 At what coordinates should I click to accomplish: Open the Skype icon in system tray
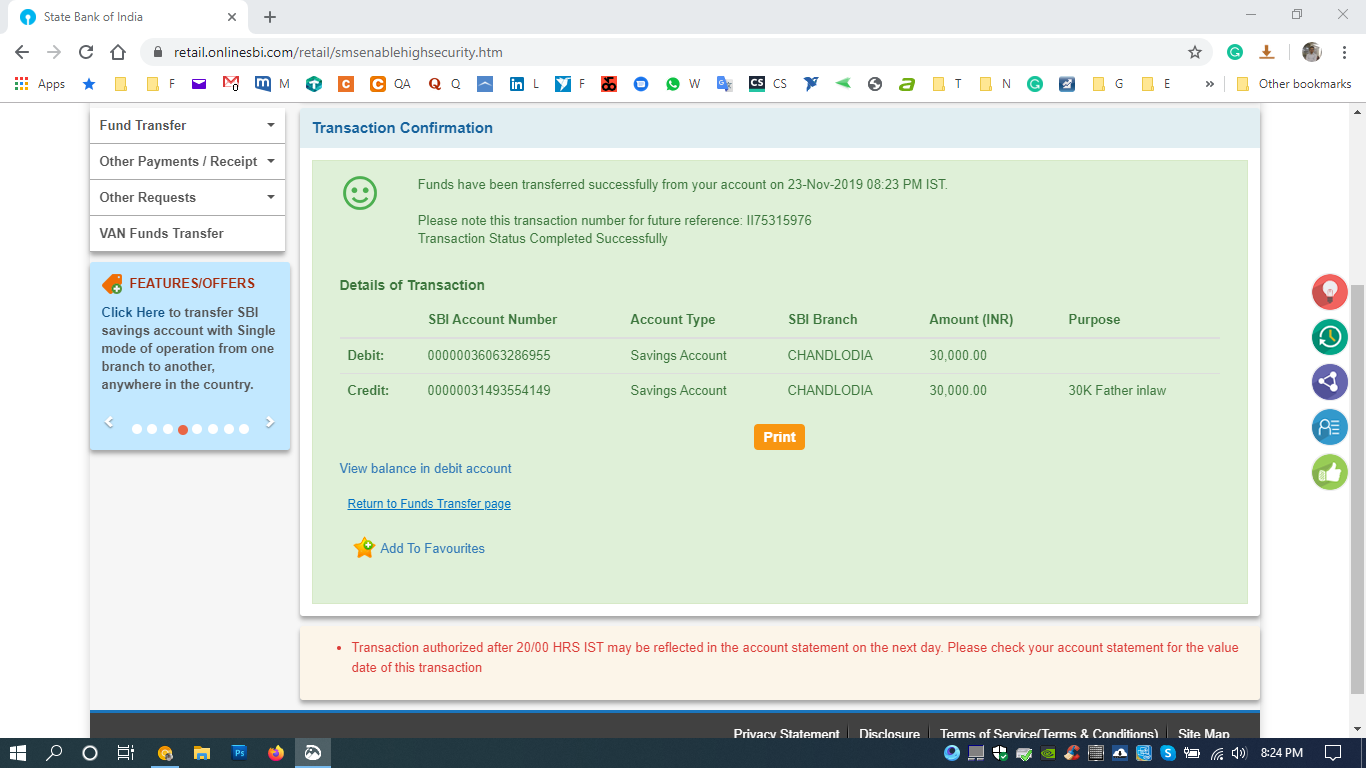(1167, 753)
